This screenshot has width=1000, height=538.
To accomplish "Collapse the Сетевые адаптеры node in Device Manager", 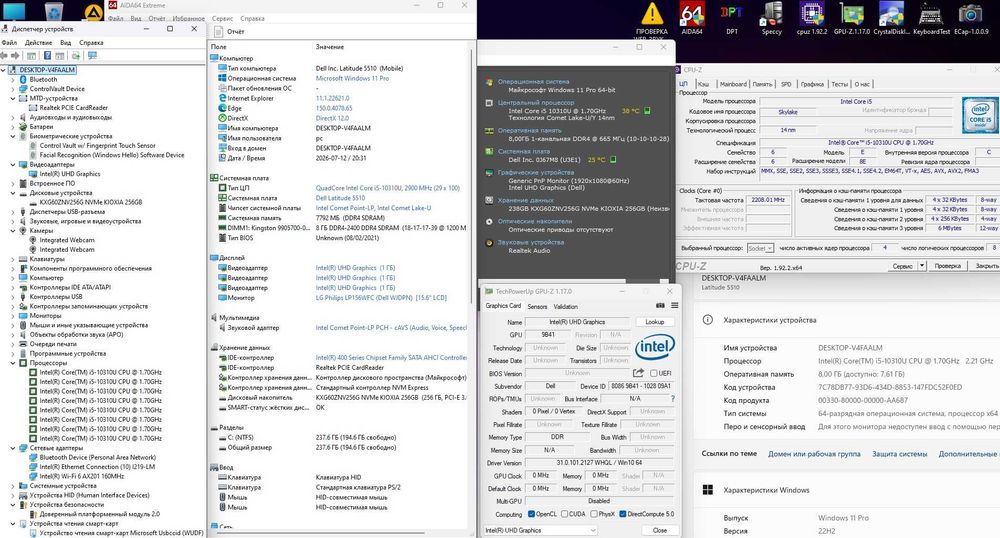I will pos(13,447).
